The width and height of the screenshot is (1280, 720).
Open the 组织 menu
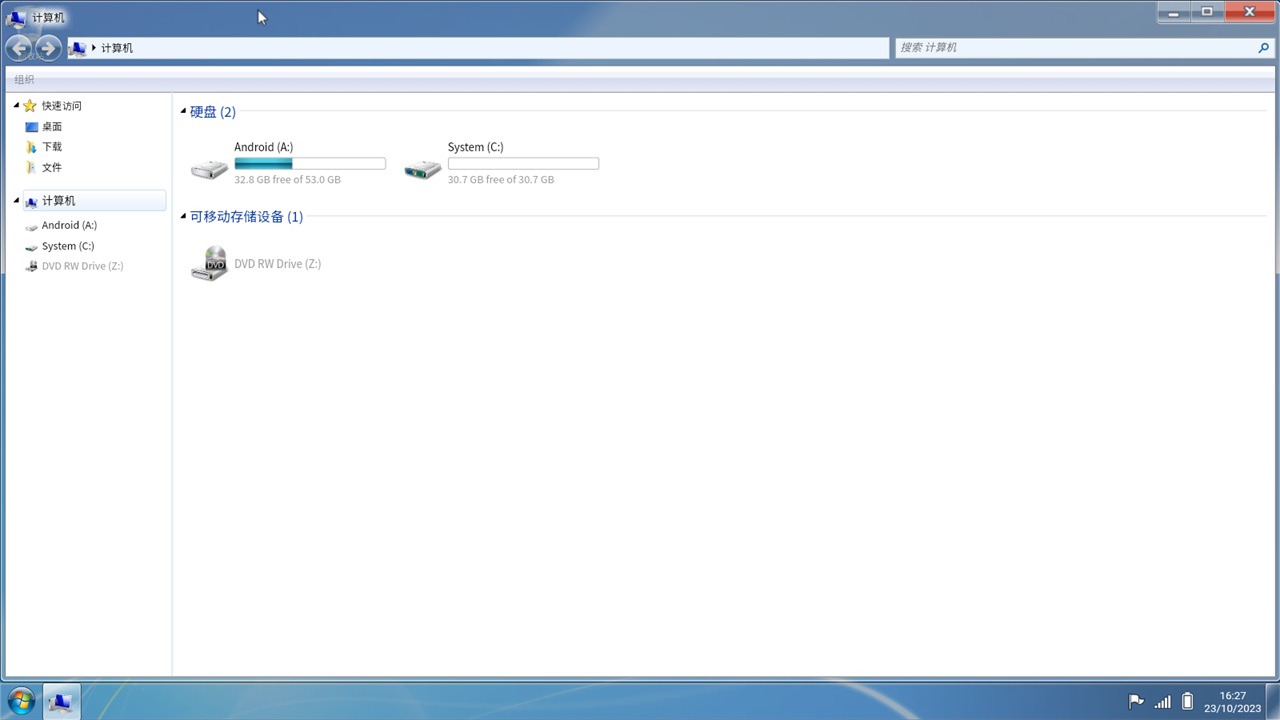24,79
